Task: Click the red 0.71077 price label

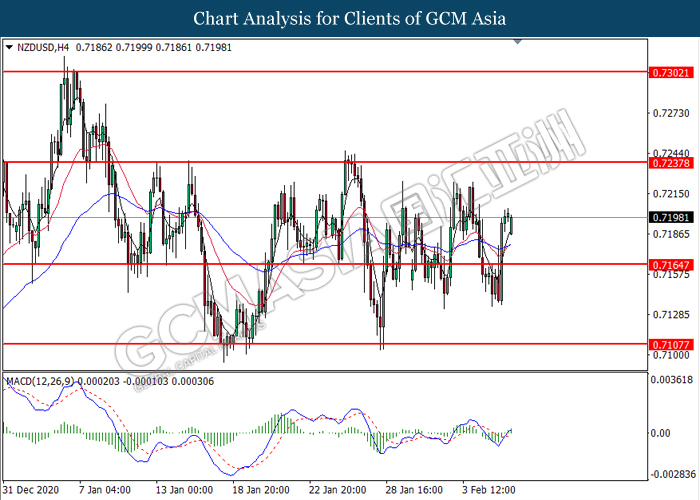Action: (x=671, y=344)
